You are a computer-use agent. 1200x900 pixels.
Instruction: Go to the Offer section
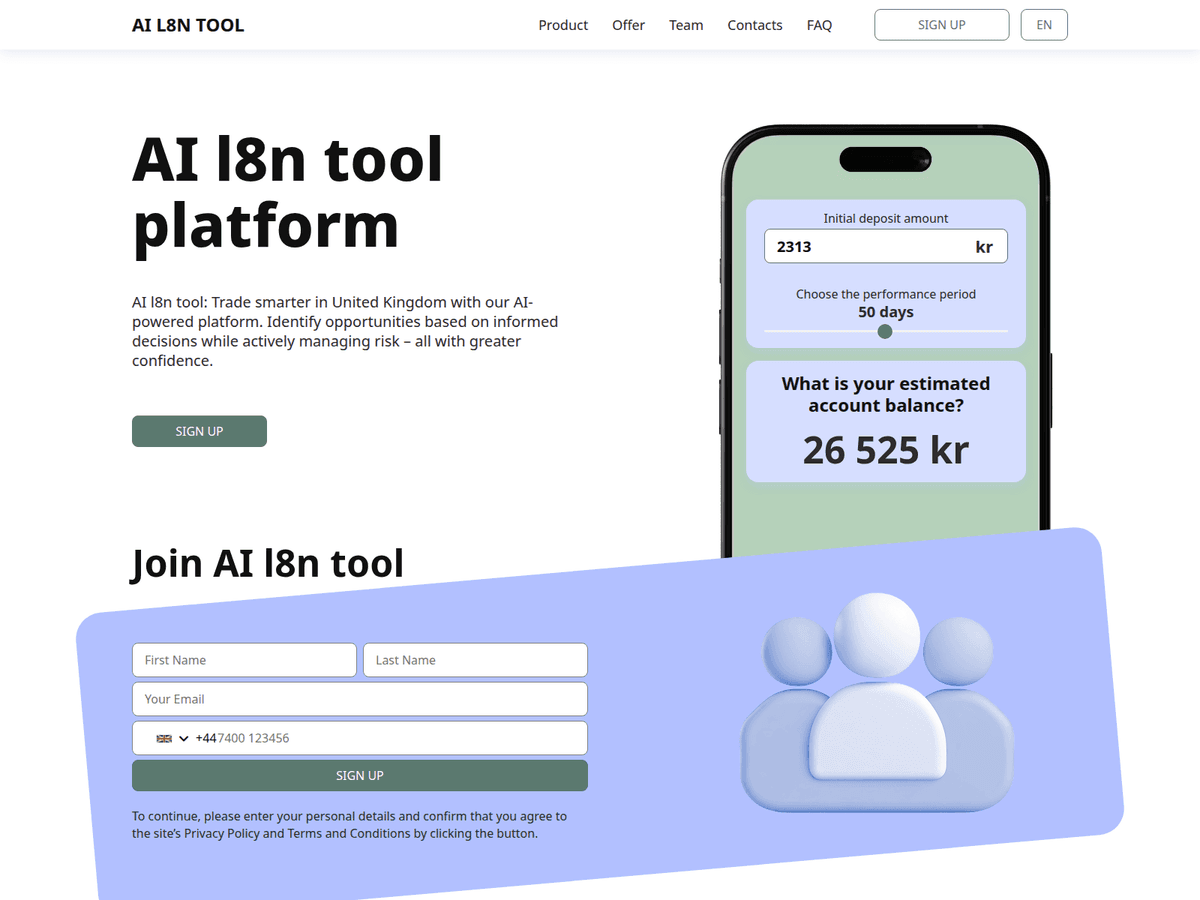pos(628,25)
